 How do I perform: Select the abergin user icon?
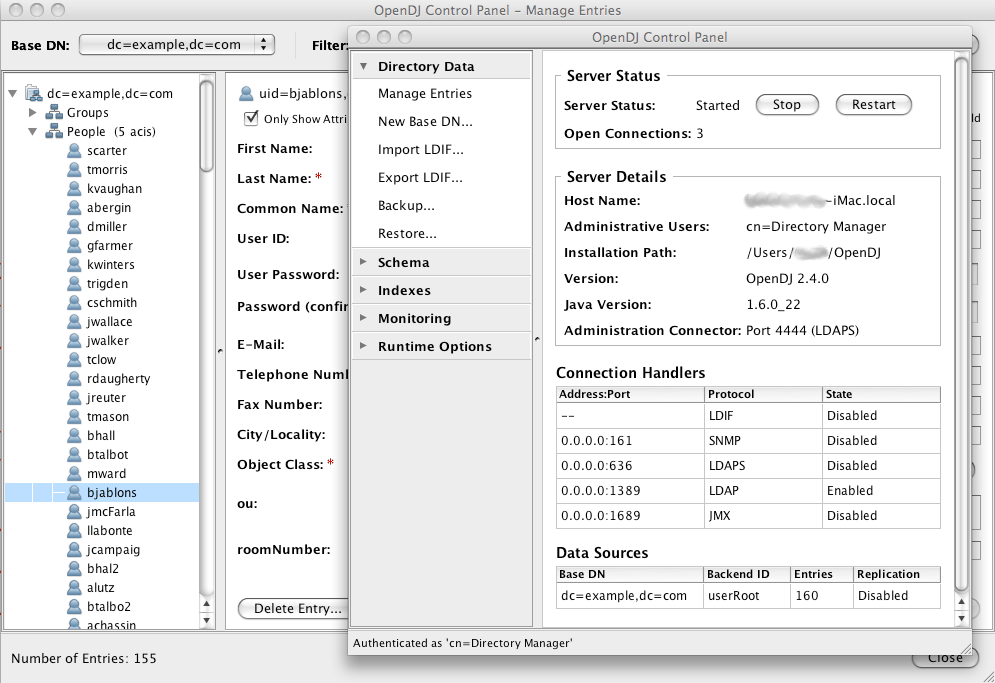point(74,208)
